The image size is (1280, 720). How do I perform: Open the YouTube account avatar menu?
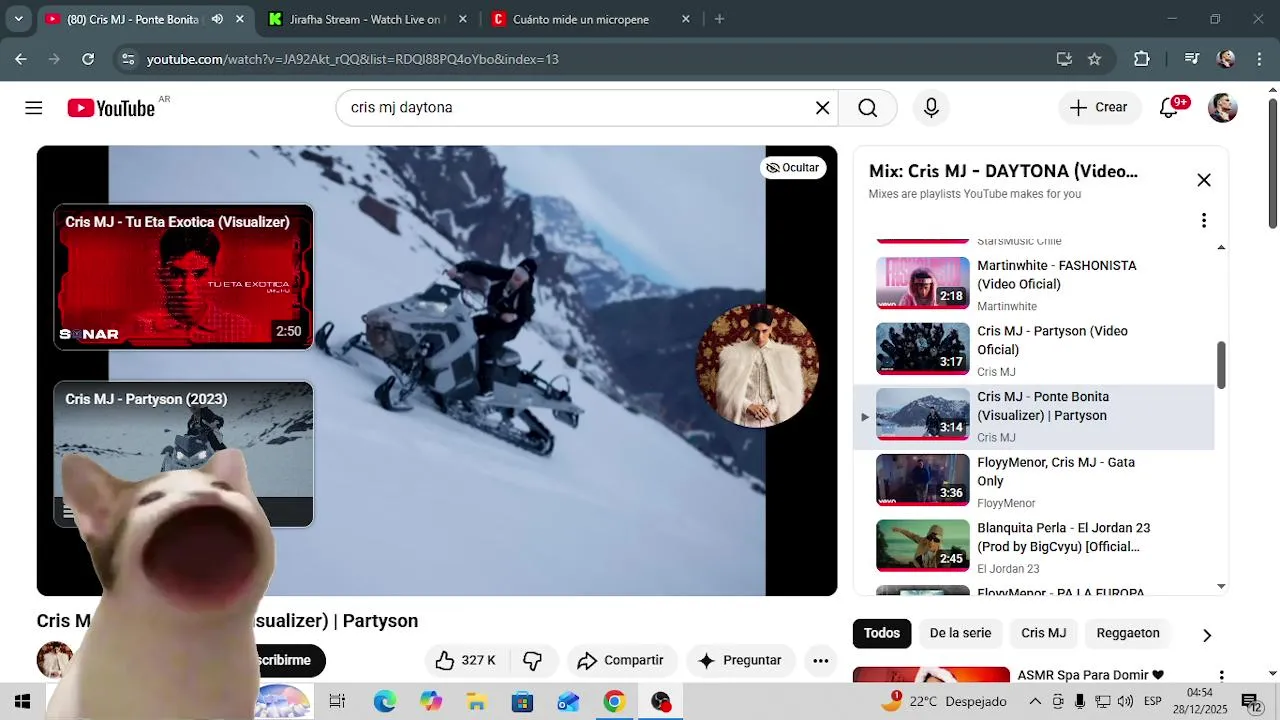(1222, 108)
